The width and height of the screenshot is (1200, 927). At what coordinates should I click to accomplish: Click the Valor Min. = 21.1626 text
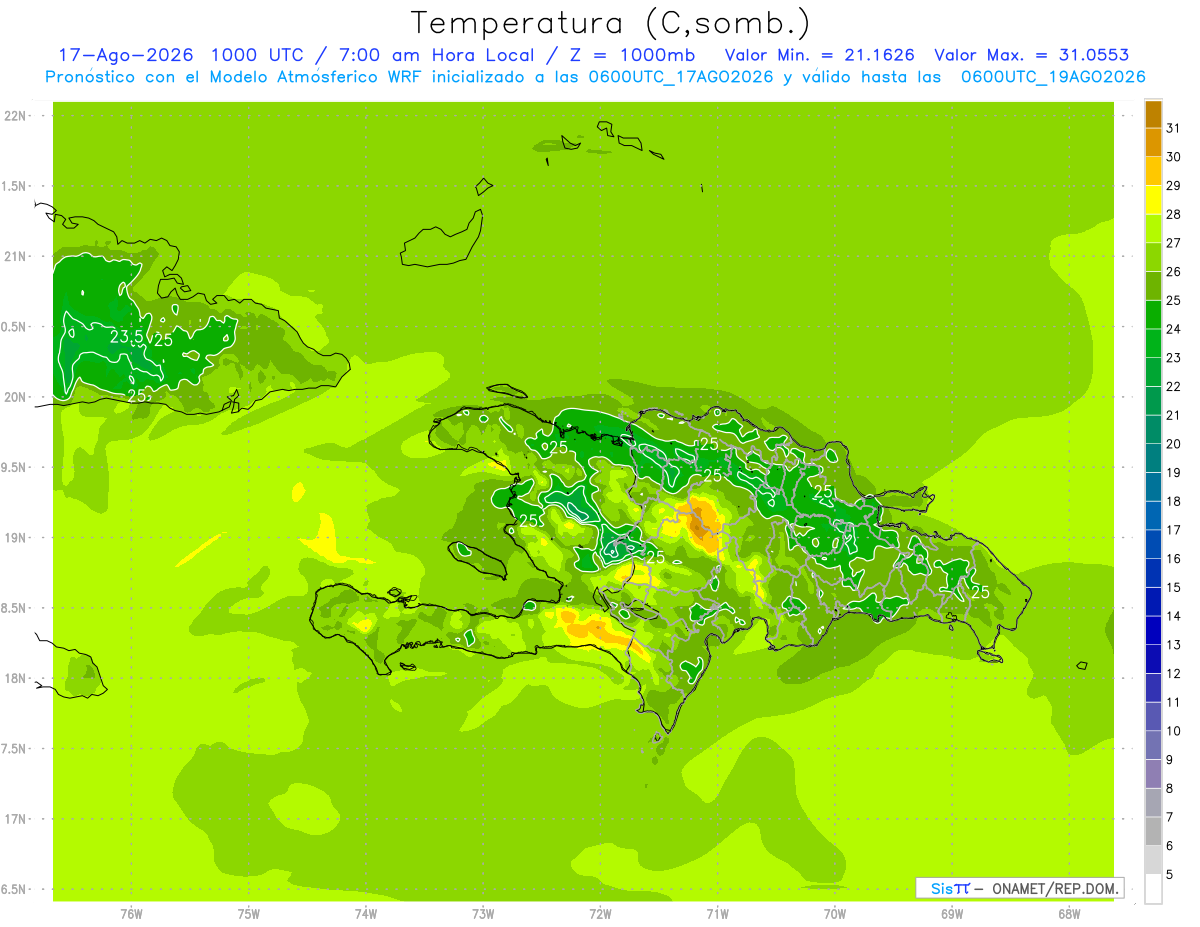(819, 55)
